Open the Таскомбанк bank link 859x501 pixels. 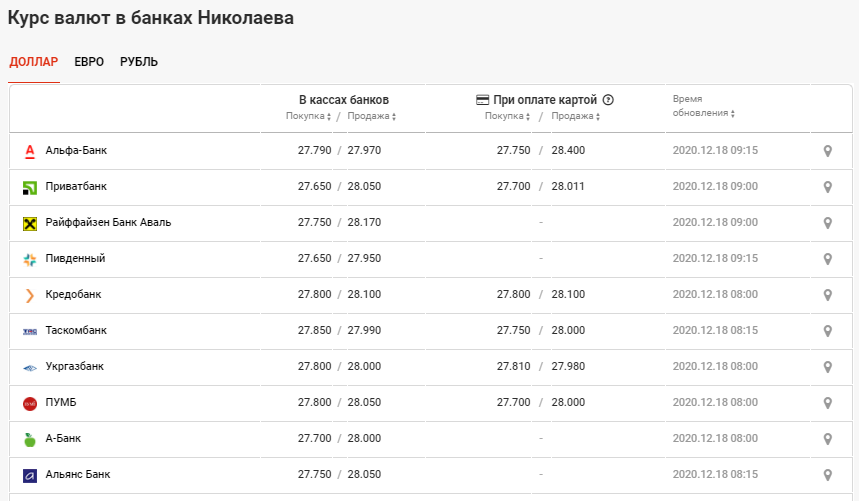tap(76, 331)
